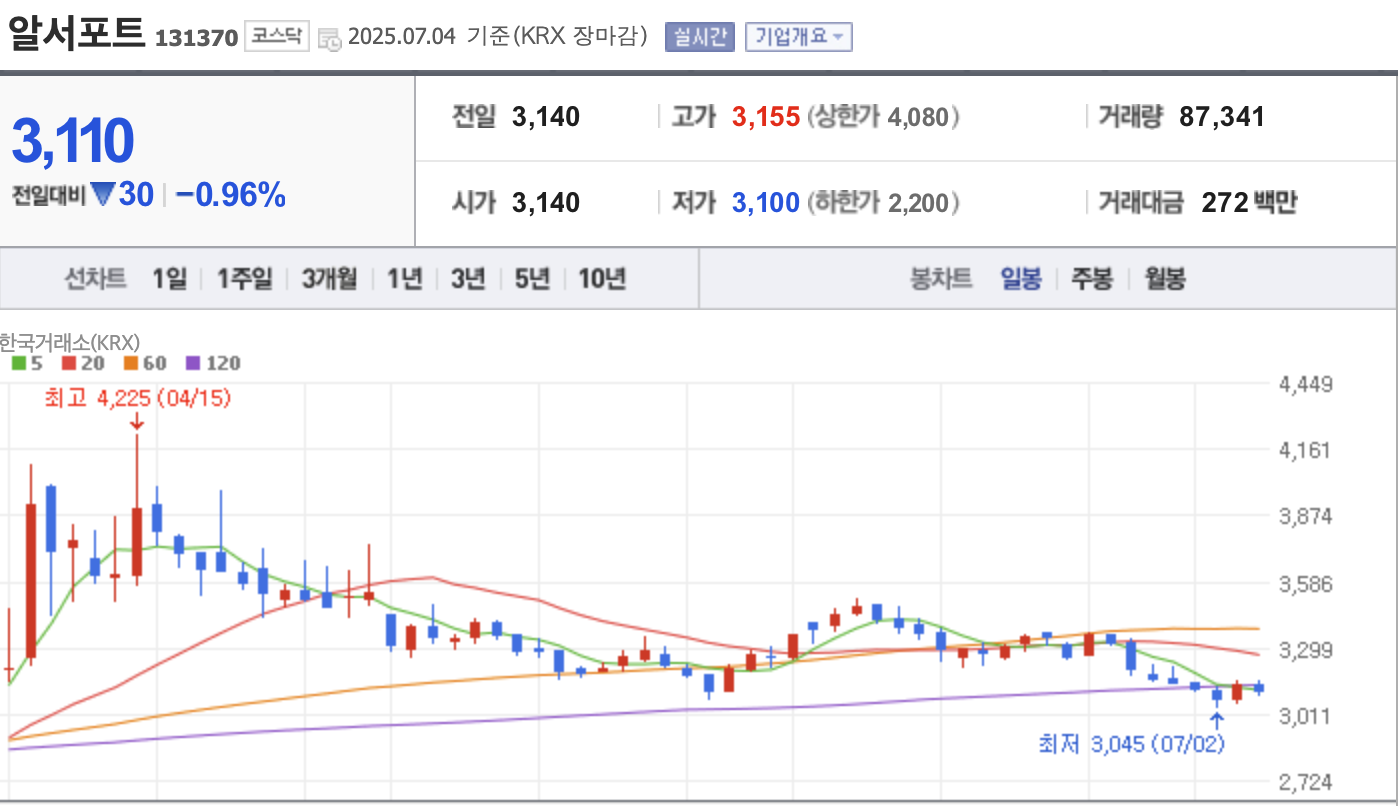Viewport: 1398px width, 806px height.
Task: Click the change rate −0.96%
Action: point(231,194)
